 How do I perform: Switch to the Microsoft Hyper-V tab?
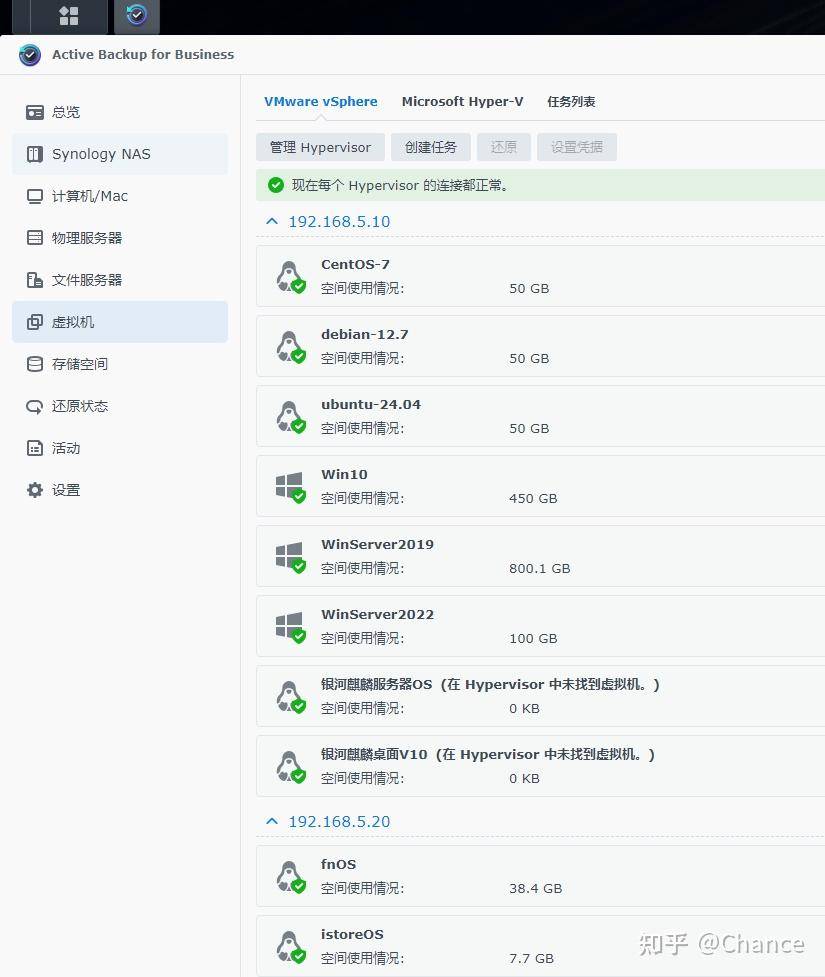(x=462, y=102)
